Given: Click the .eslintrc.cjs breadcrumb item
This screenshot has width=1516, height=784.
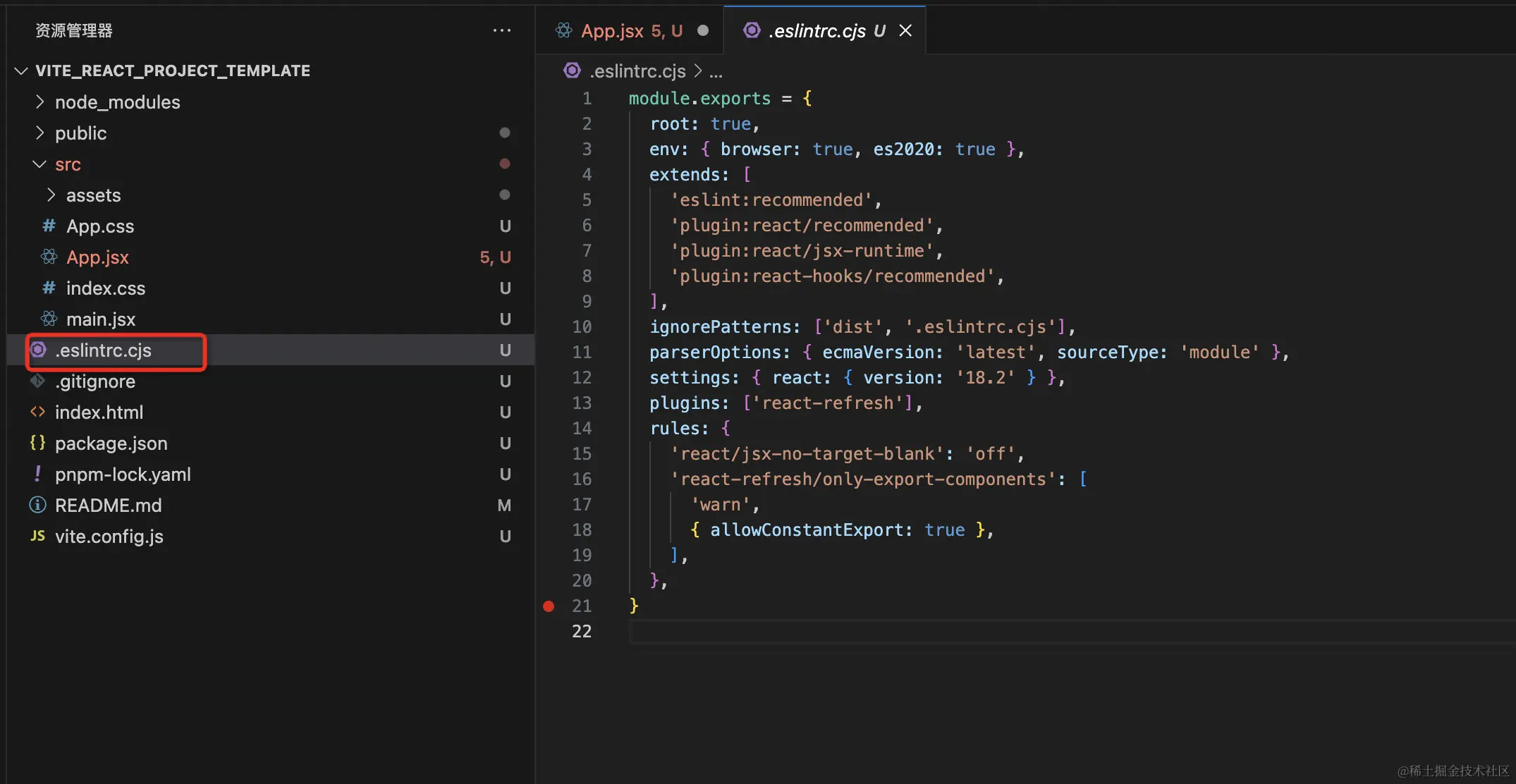Looking at the screenshot, I should point(637,71).
